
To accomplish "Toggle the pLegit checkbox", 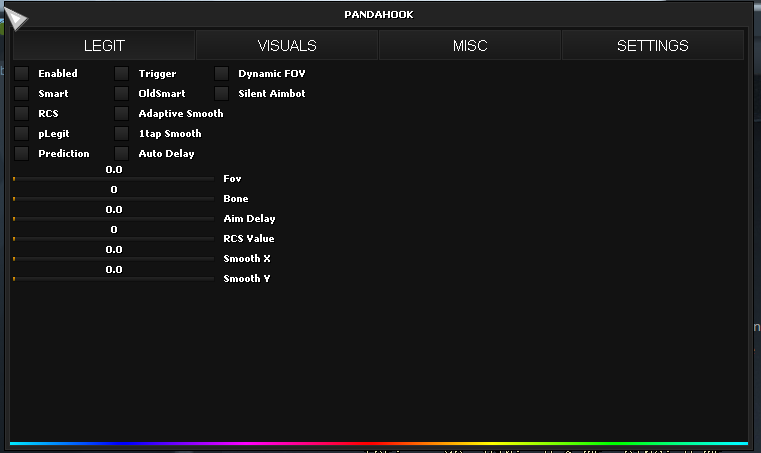I will [21, 133].
